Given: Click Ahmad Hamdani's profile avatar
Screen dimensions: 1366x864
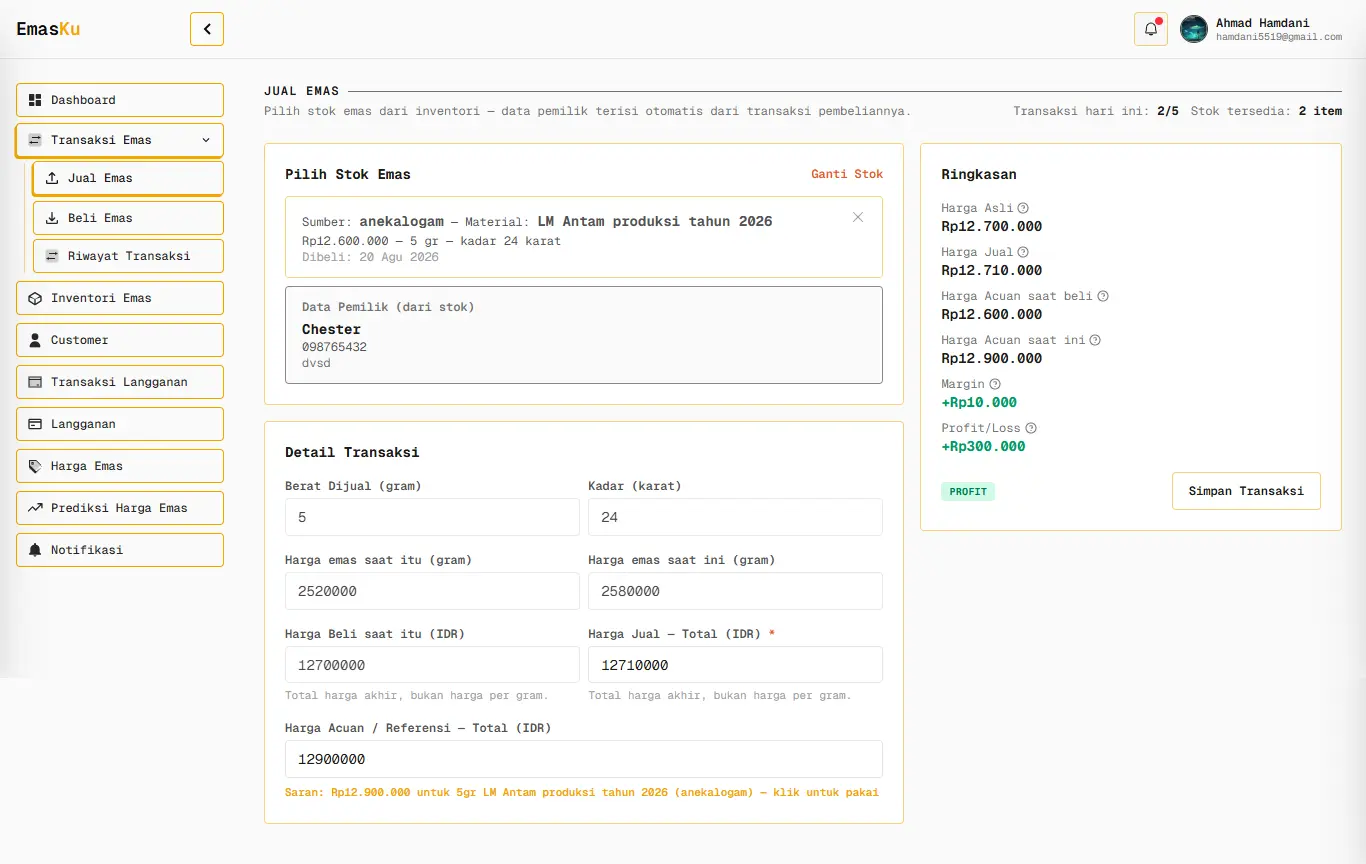Looking at the screenshot, I should pyautogui.click(x=1194, y=29).
